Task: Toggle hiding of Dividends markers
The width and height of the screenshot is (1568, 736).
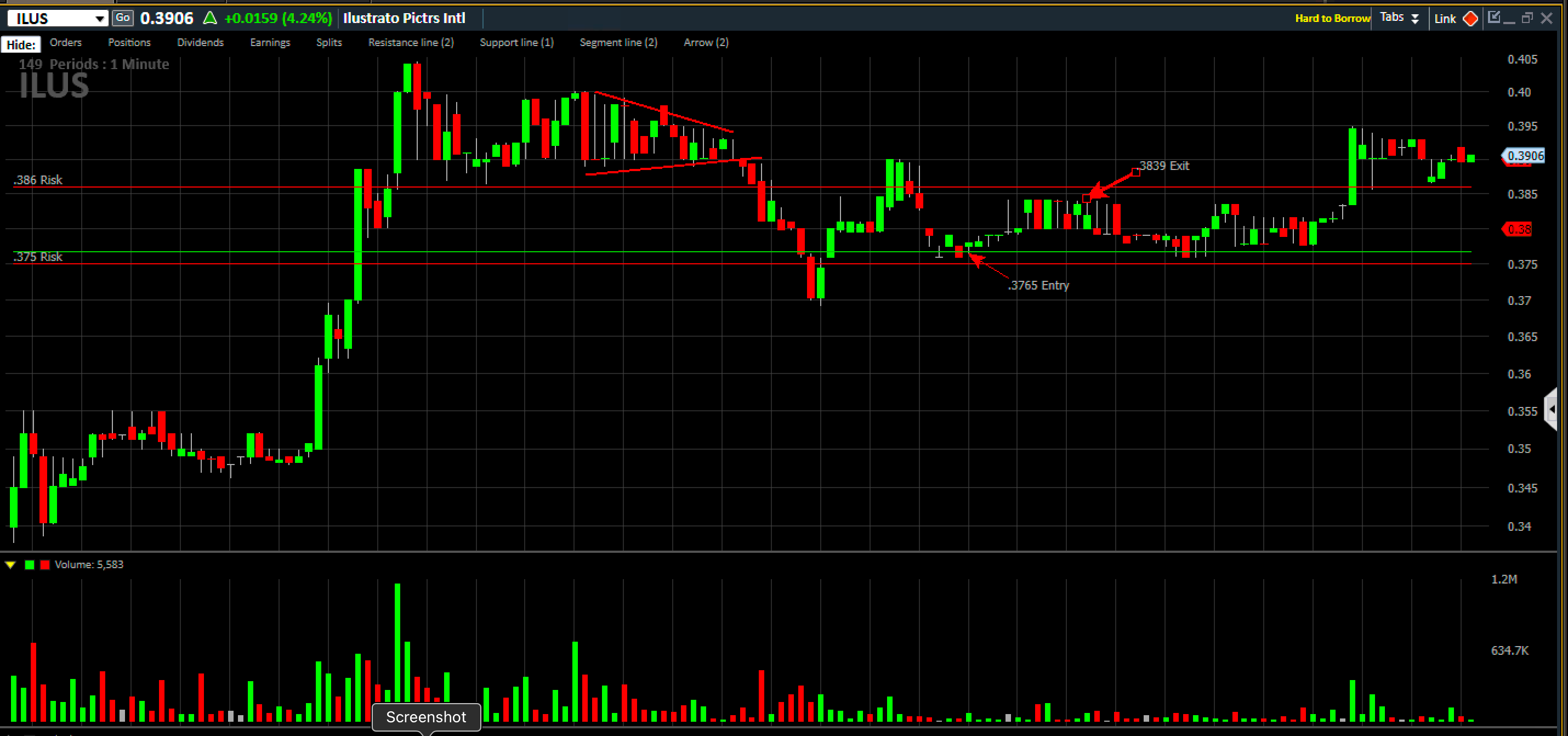Action: click(200, 43)
